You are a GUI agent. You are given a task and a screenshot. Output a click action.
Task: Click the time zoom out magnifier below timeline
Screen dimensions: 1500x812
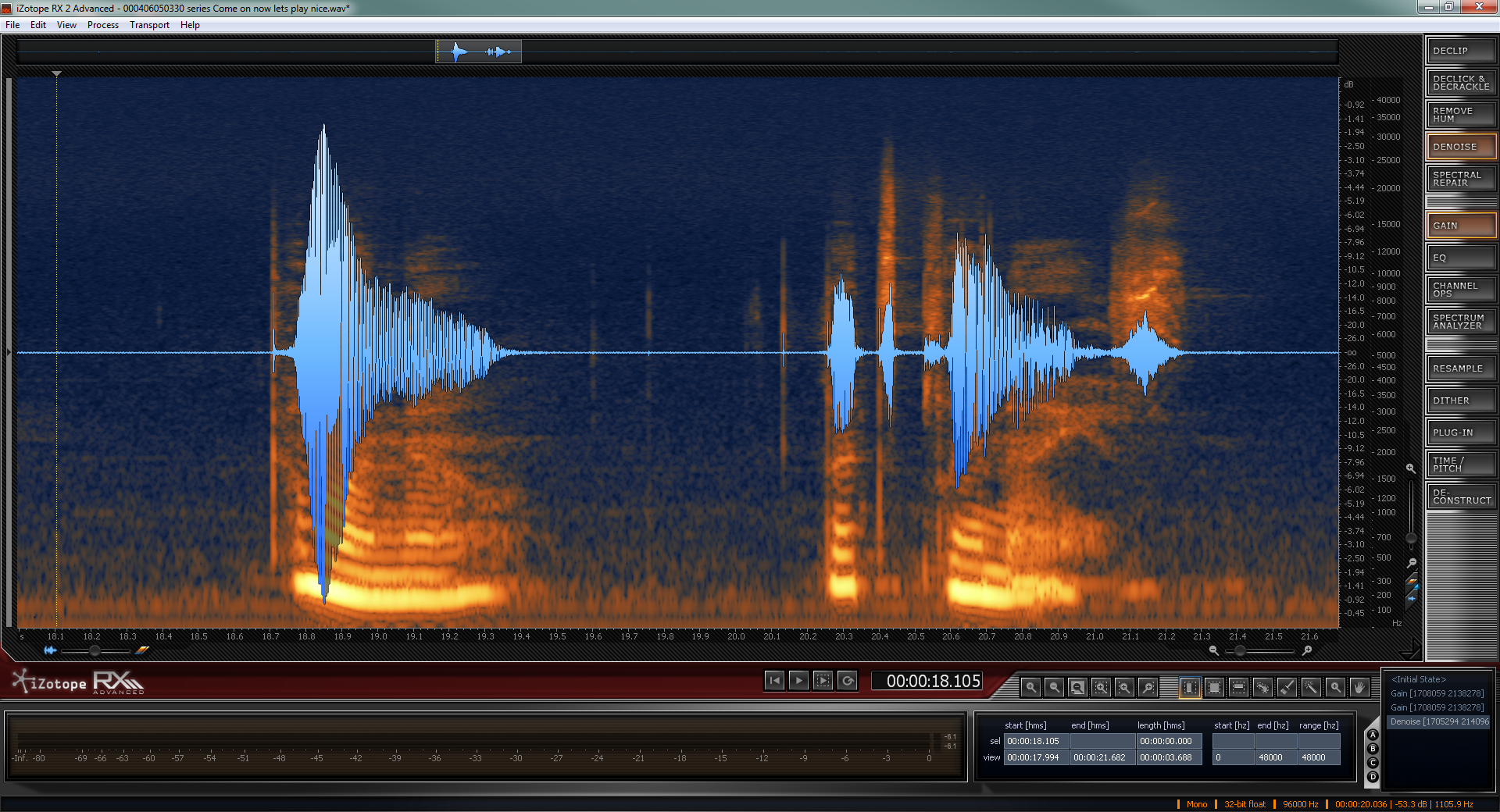click(x=1213, y=650)
